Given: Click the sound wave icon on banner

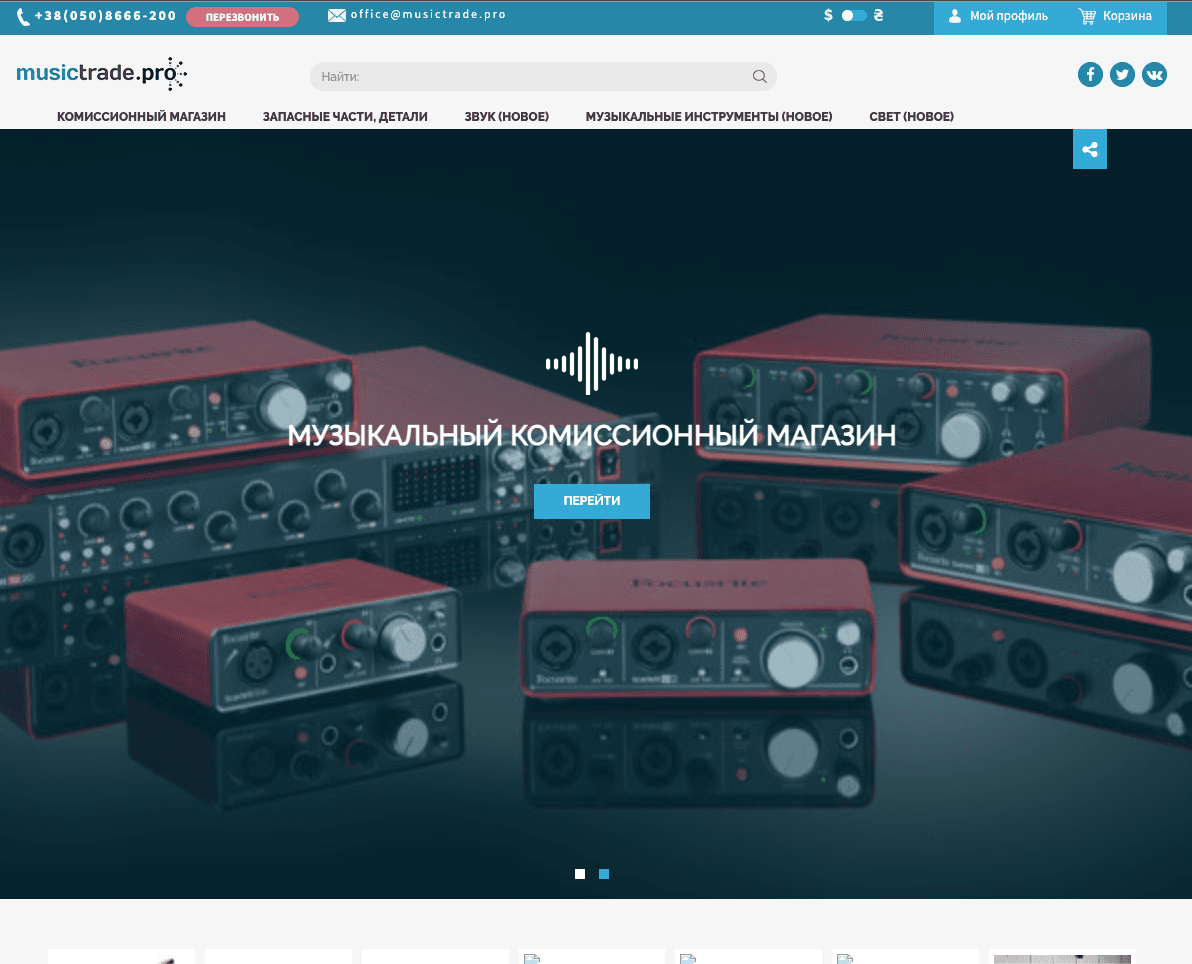Looking at the screenshot, I should click(x=591, y=363).
